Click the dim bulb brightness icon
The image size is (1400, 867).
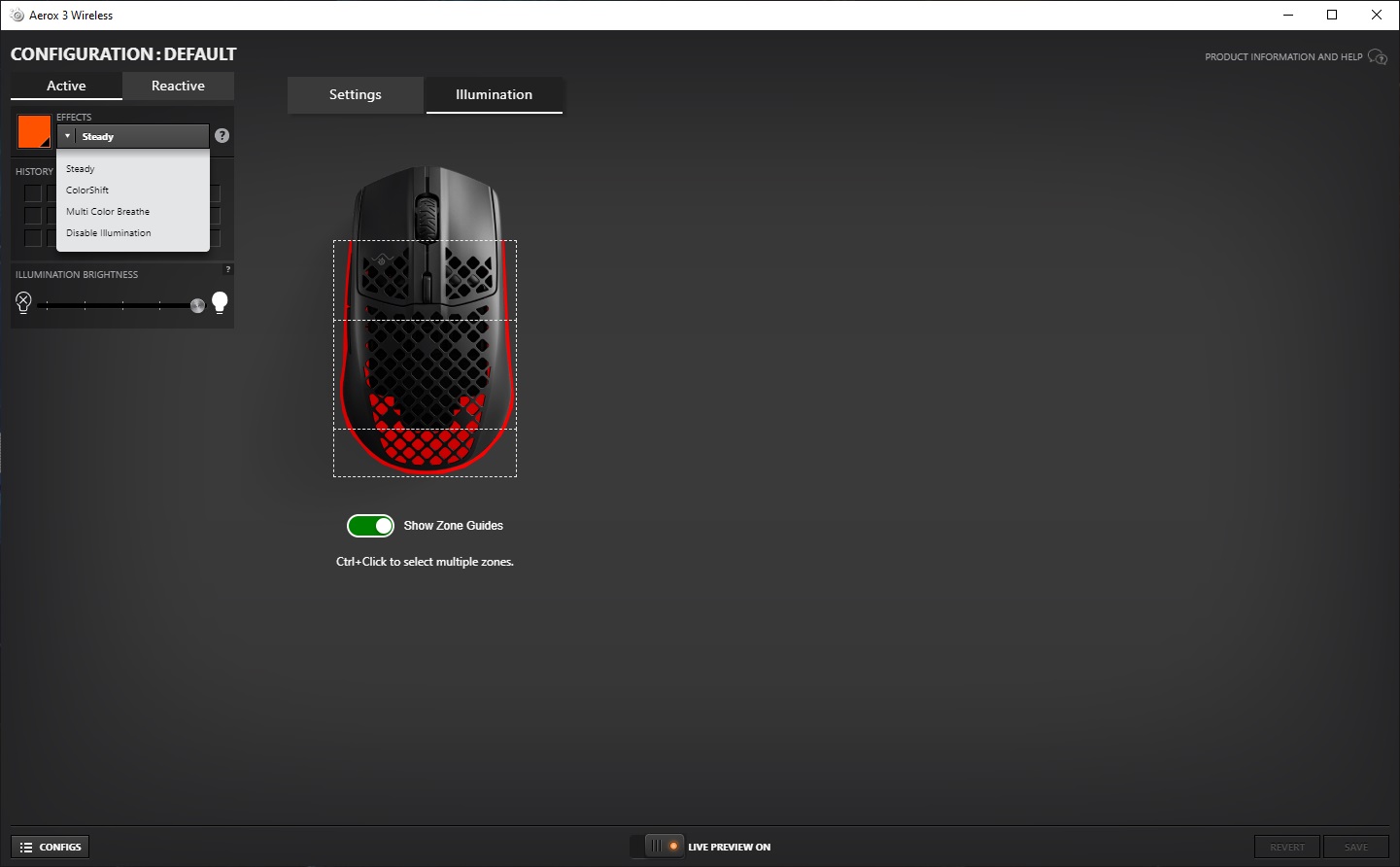(24, 303)
